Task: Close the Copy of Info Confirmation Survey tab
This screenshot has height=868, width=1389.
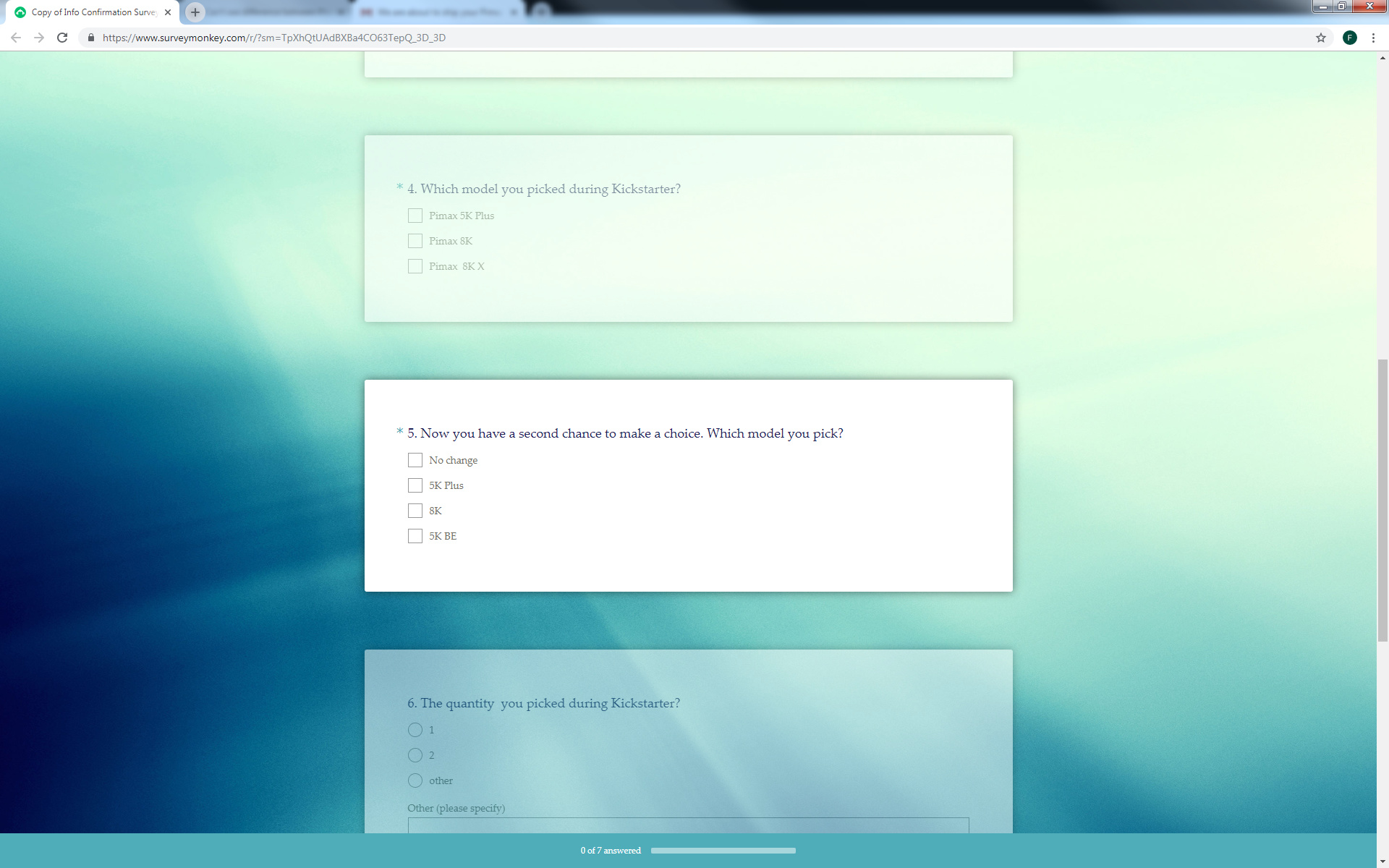Action: pyautogui.click(x=168, y=12)
